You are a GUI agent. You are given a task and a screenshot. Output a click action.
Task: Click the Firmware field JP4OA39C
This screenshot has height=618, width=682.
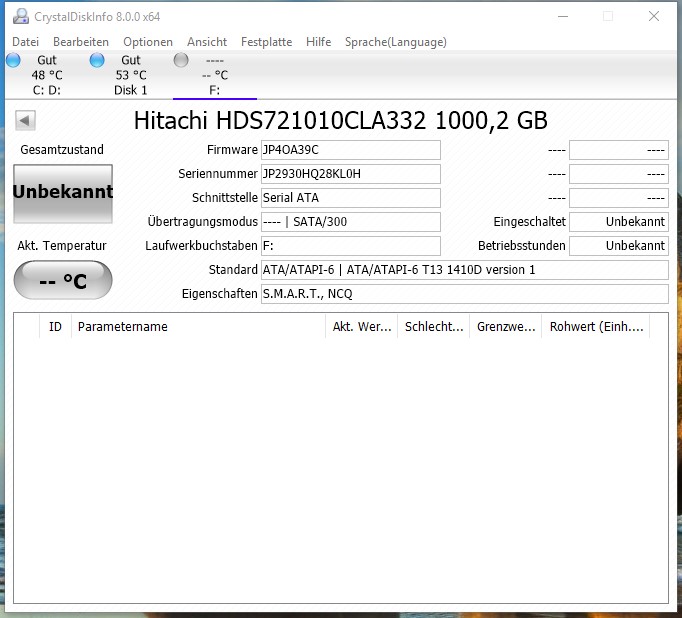point(351,150)
